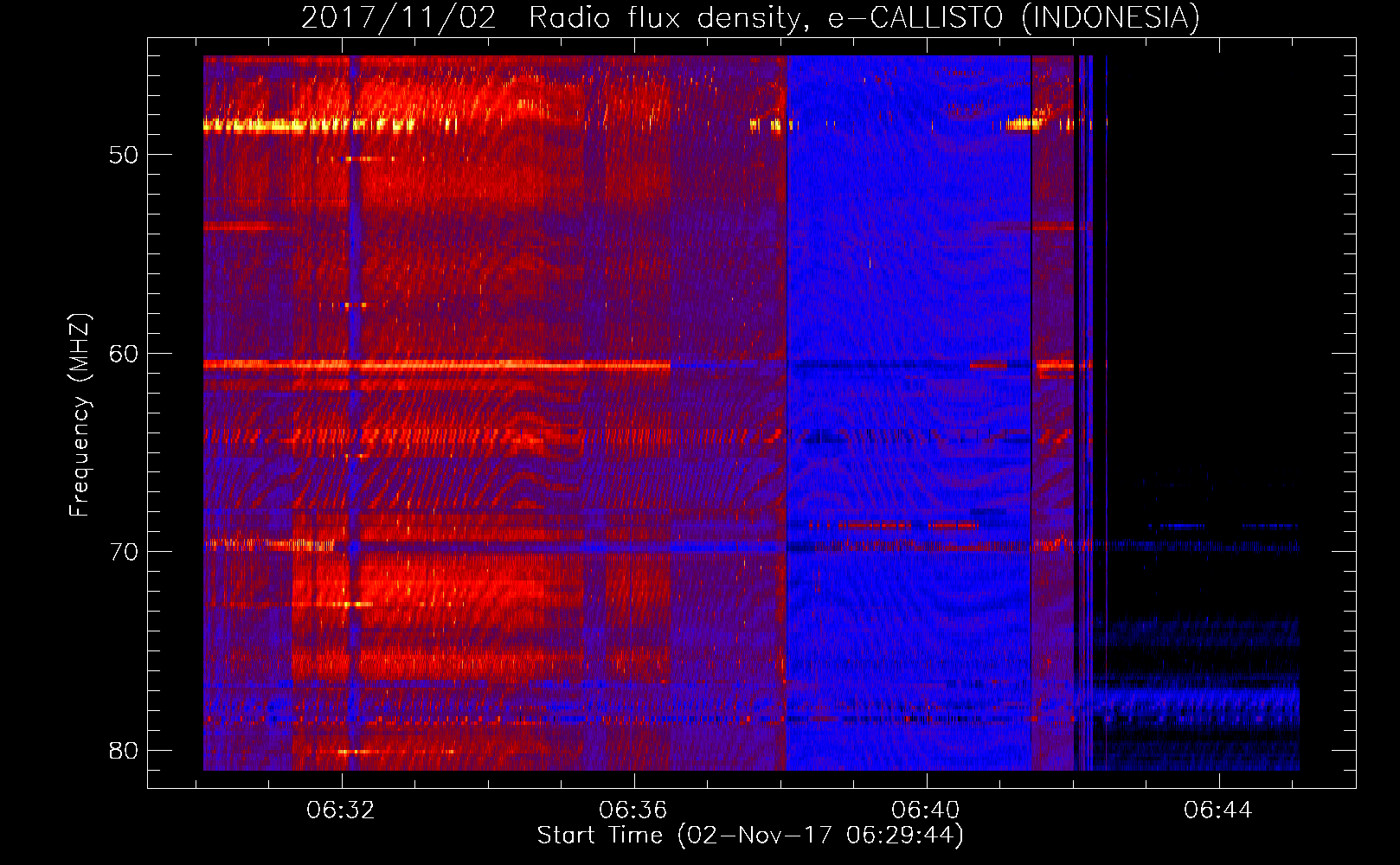1400x865 pixels.
Task: Click the 'Frequency (MHZ)' y-axis title
Action: pos(80,415)
